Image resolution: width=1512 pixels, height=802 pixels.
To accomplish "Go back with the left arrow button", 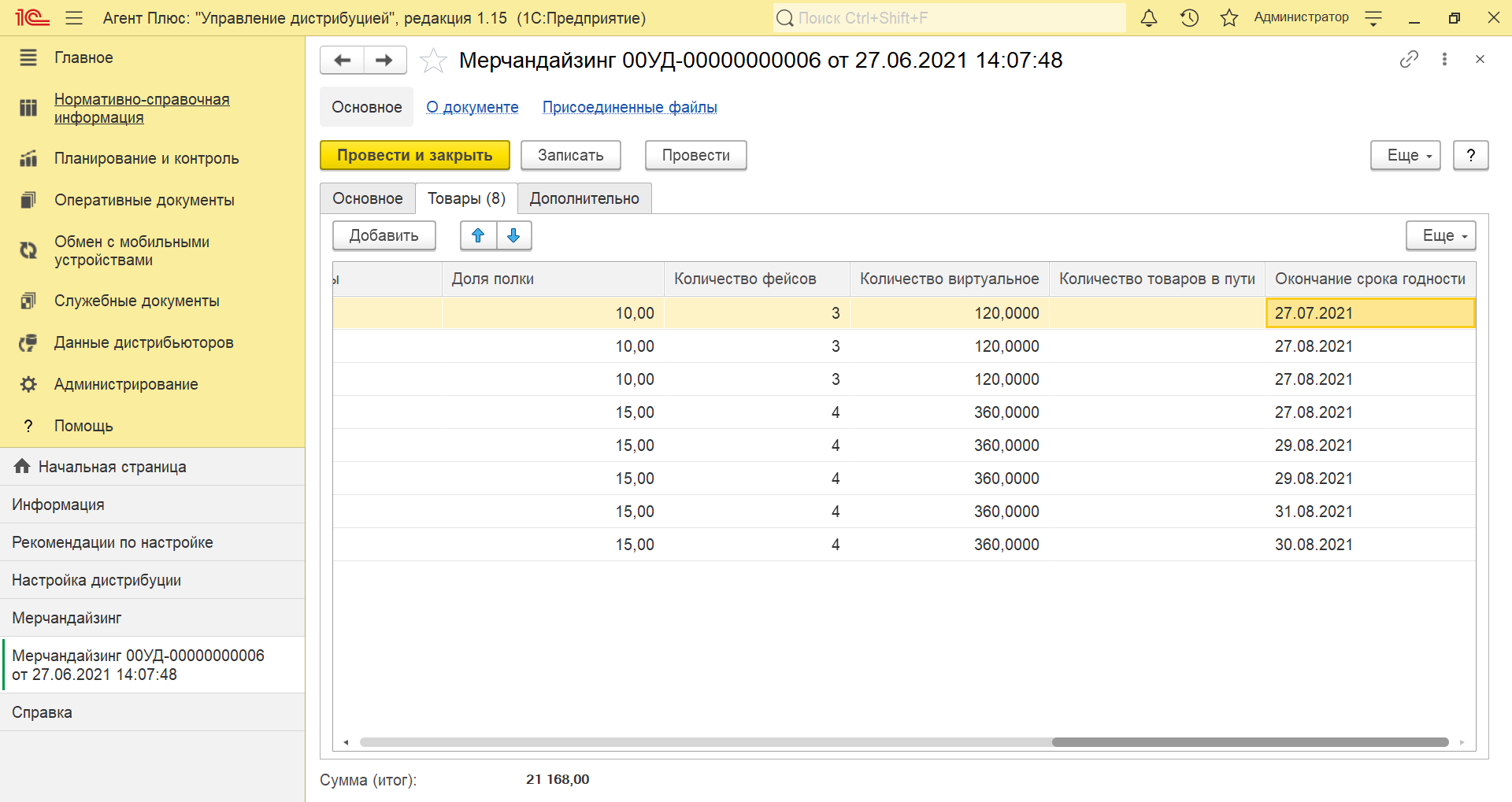I will click(342, 60).
